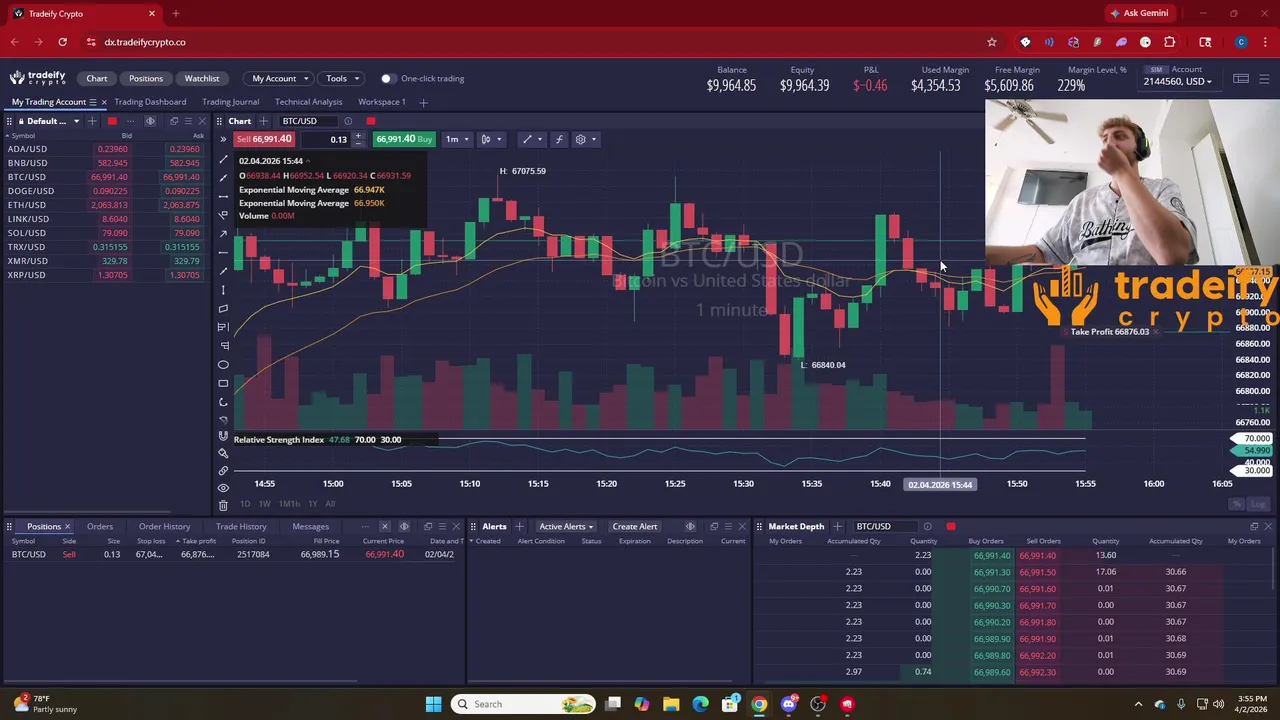1280x720 pixels.
Task: Open My Account dropdown
Action: 279,78
